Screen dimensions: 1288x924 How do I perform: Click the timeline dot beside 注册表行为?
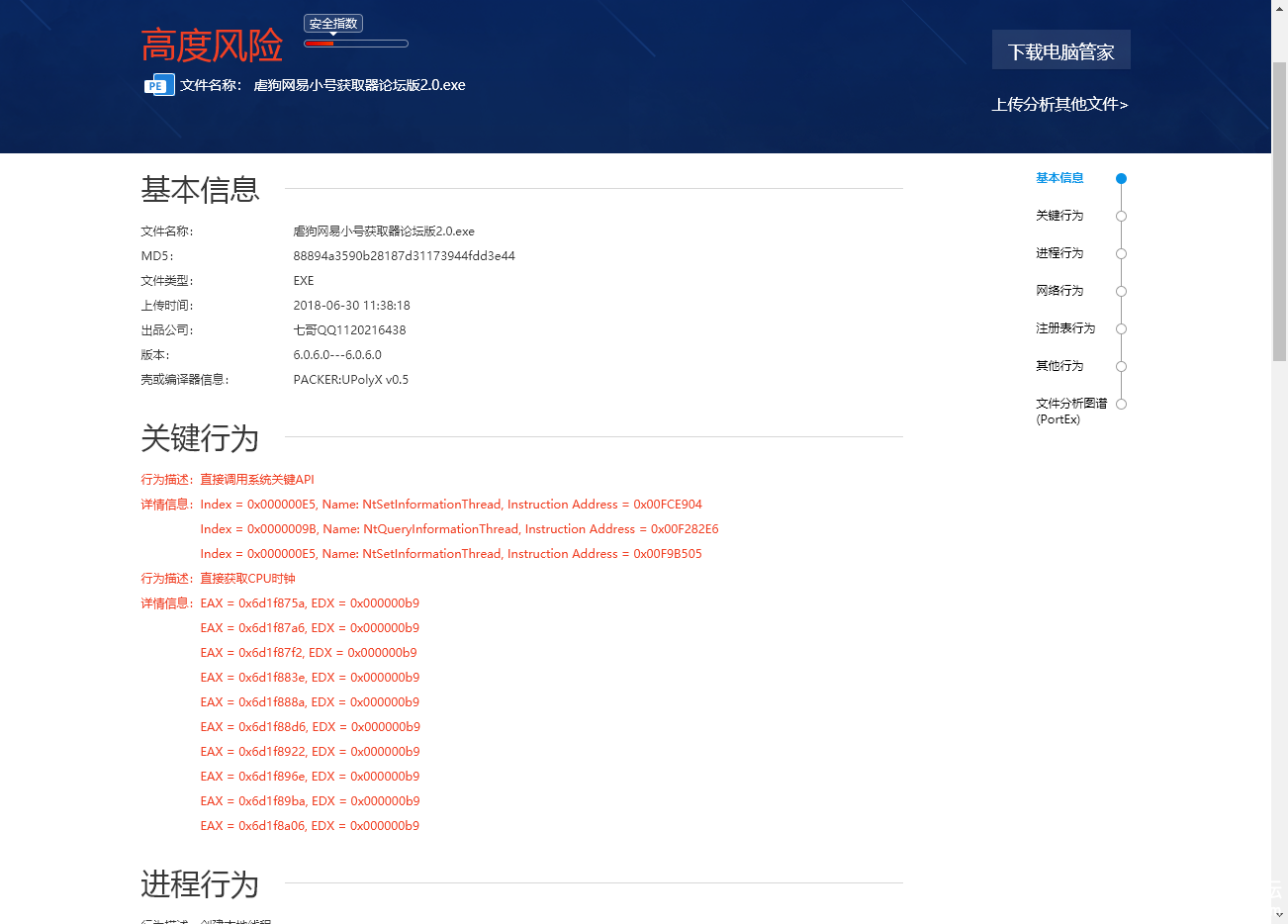coord(1121,329)
